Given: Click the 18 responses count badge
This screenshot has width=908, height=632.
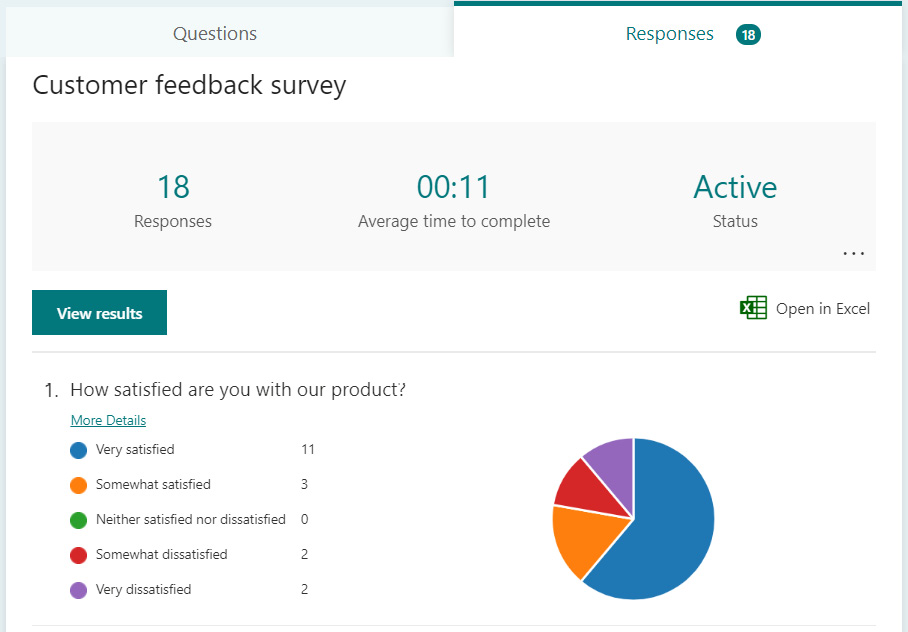Looking at the screenshot, I should [748, 35].
